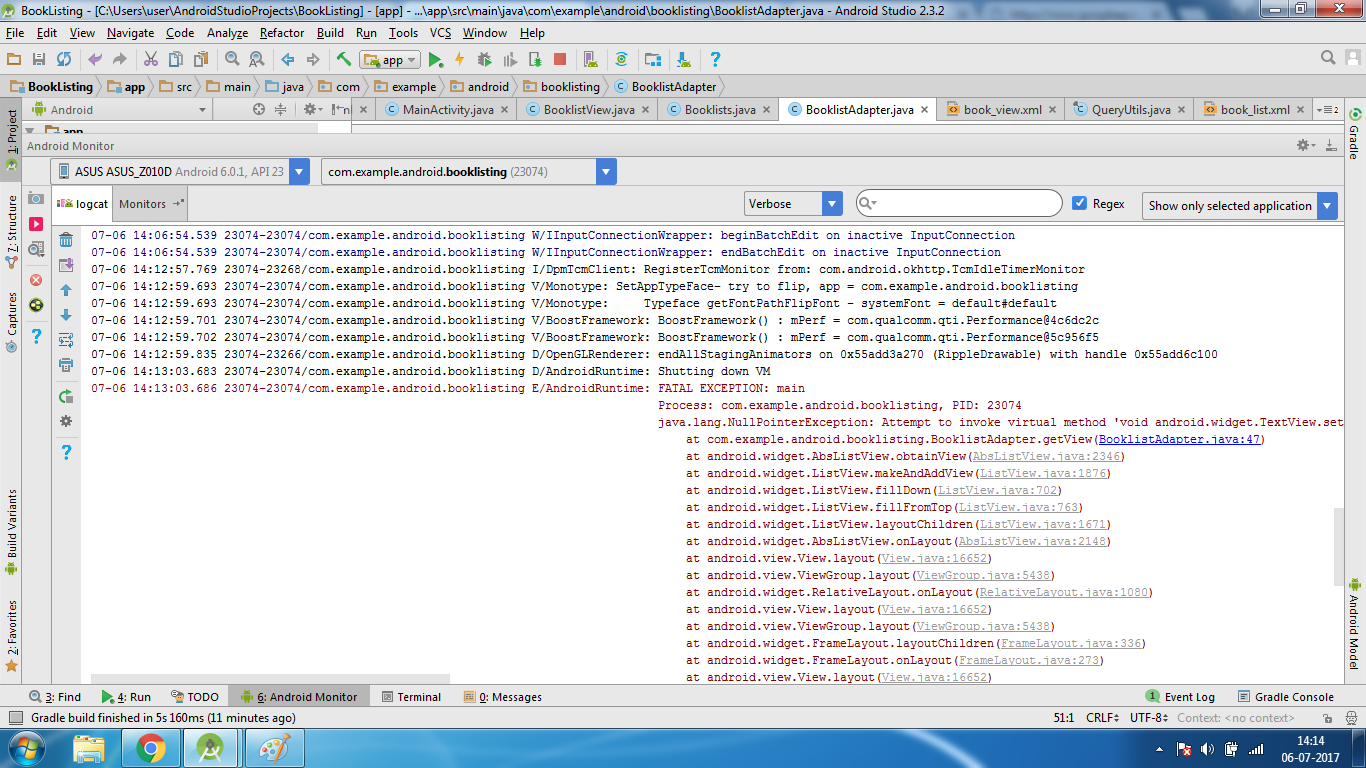The height and width of the screenshot is (768, 1366).
Task: Open AVD Manager from toolbar
Action: [590, 60]
